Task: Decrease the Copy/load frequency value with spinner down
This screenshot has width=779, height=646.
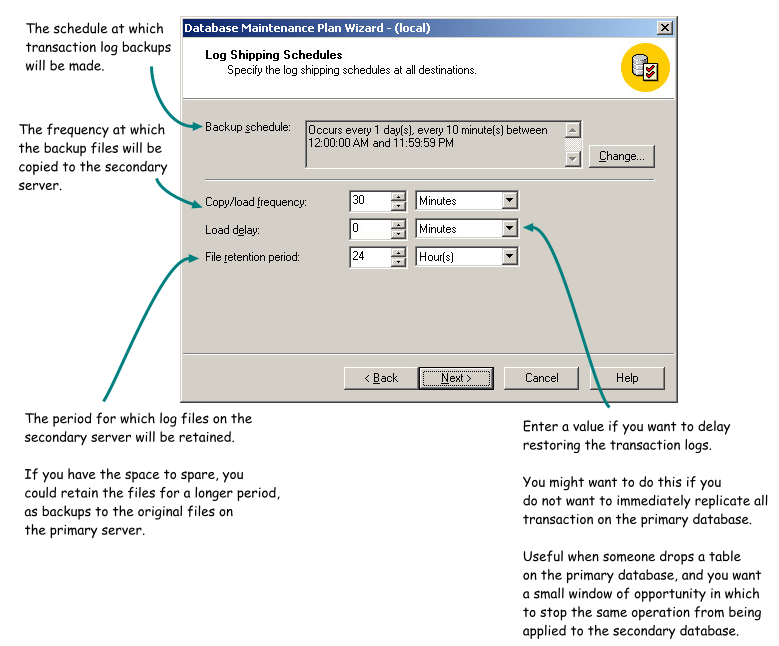Action: coord(398,205)
